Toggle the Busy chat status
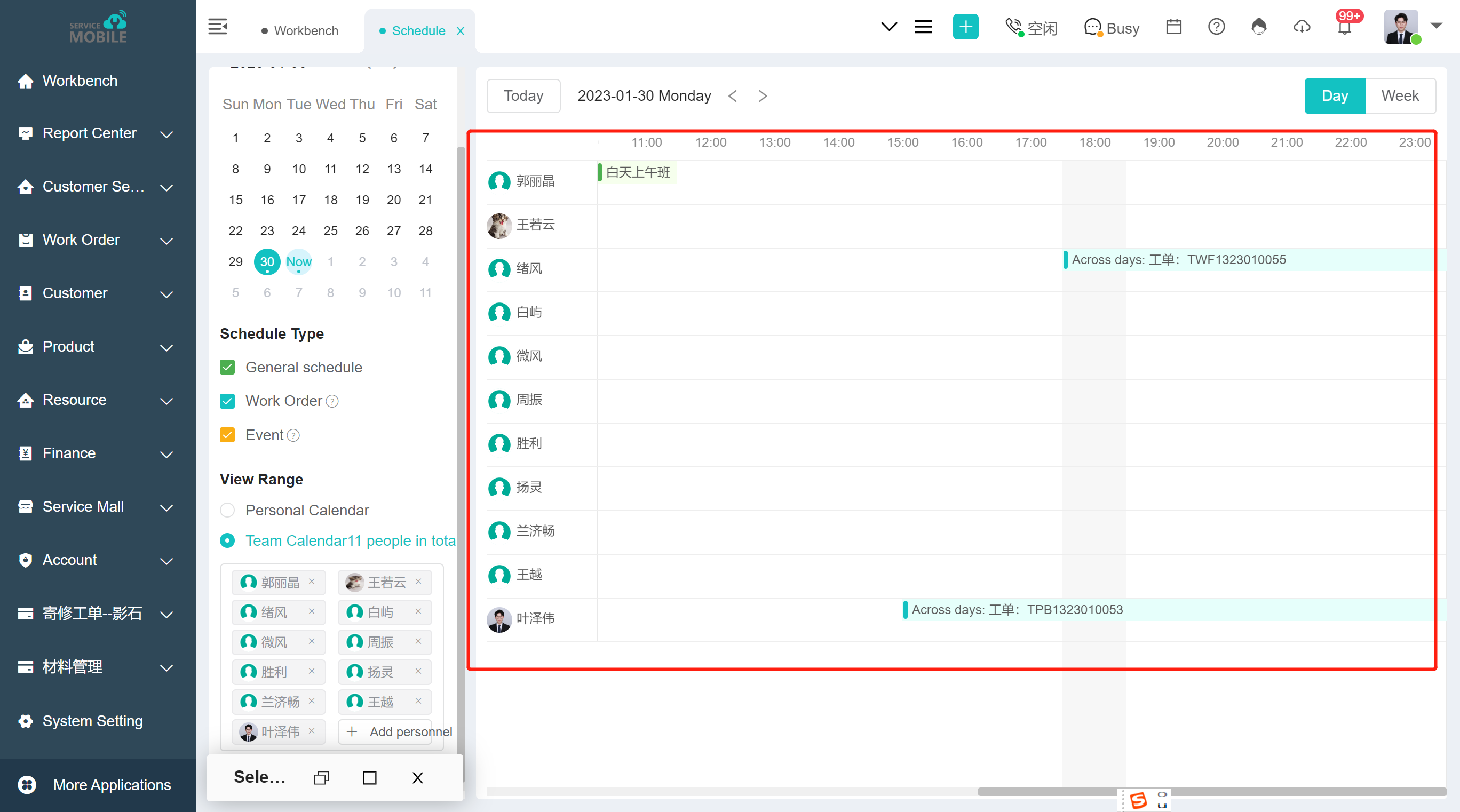This screenshot has width=1460, height=812. pos(1112,28)
